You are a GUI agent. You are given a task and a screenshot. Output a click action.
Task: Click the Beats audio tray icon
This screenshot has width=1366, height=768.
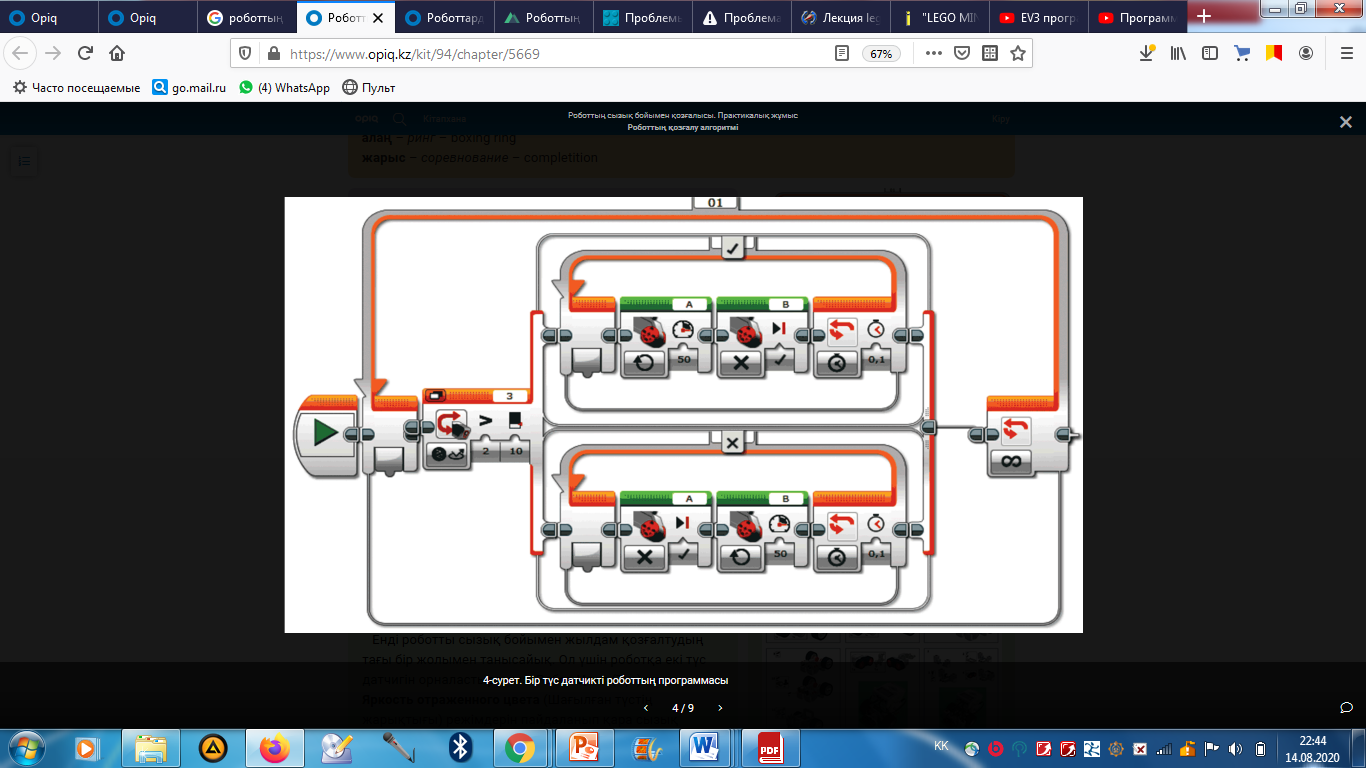(x=996, y=748)
